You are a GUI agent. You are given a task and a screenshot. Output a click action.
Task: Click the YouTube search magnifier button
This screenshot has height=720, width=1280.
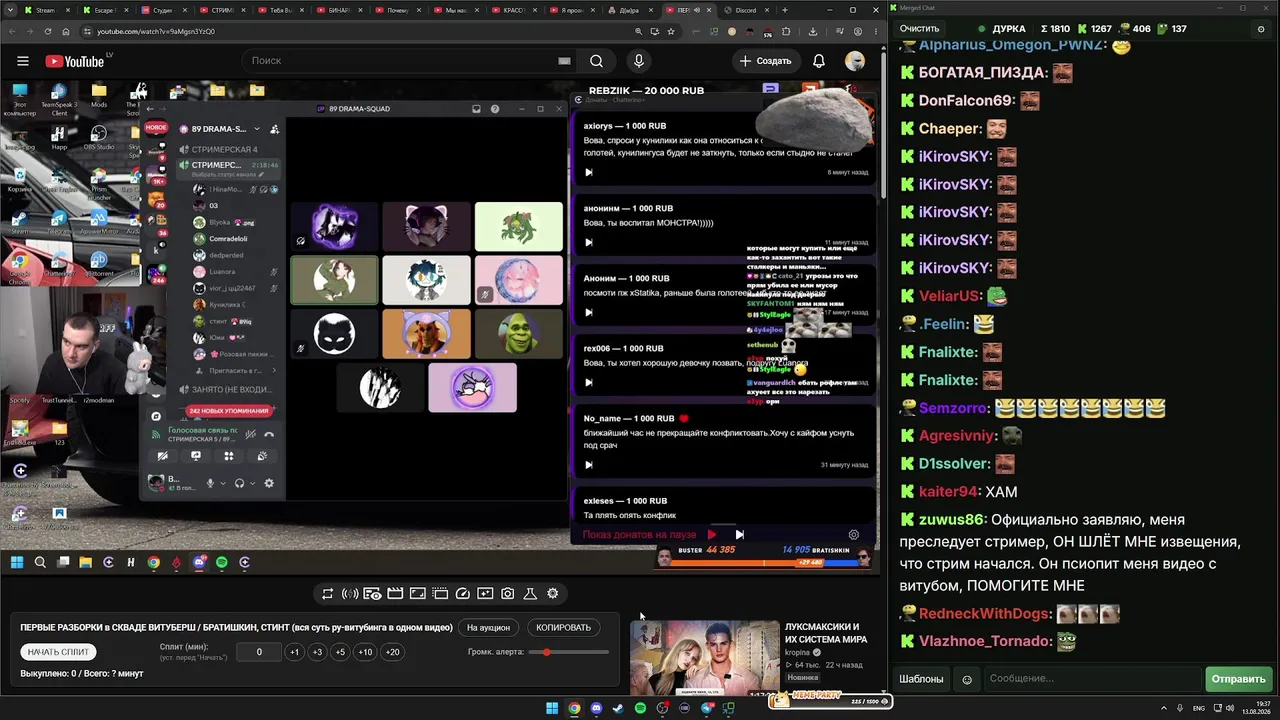pyautogui.click(x=596, y=61)
